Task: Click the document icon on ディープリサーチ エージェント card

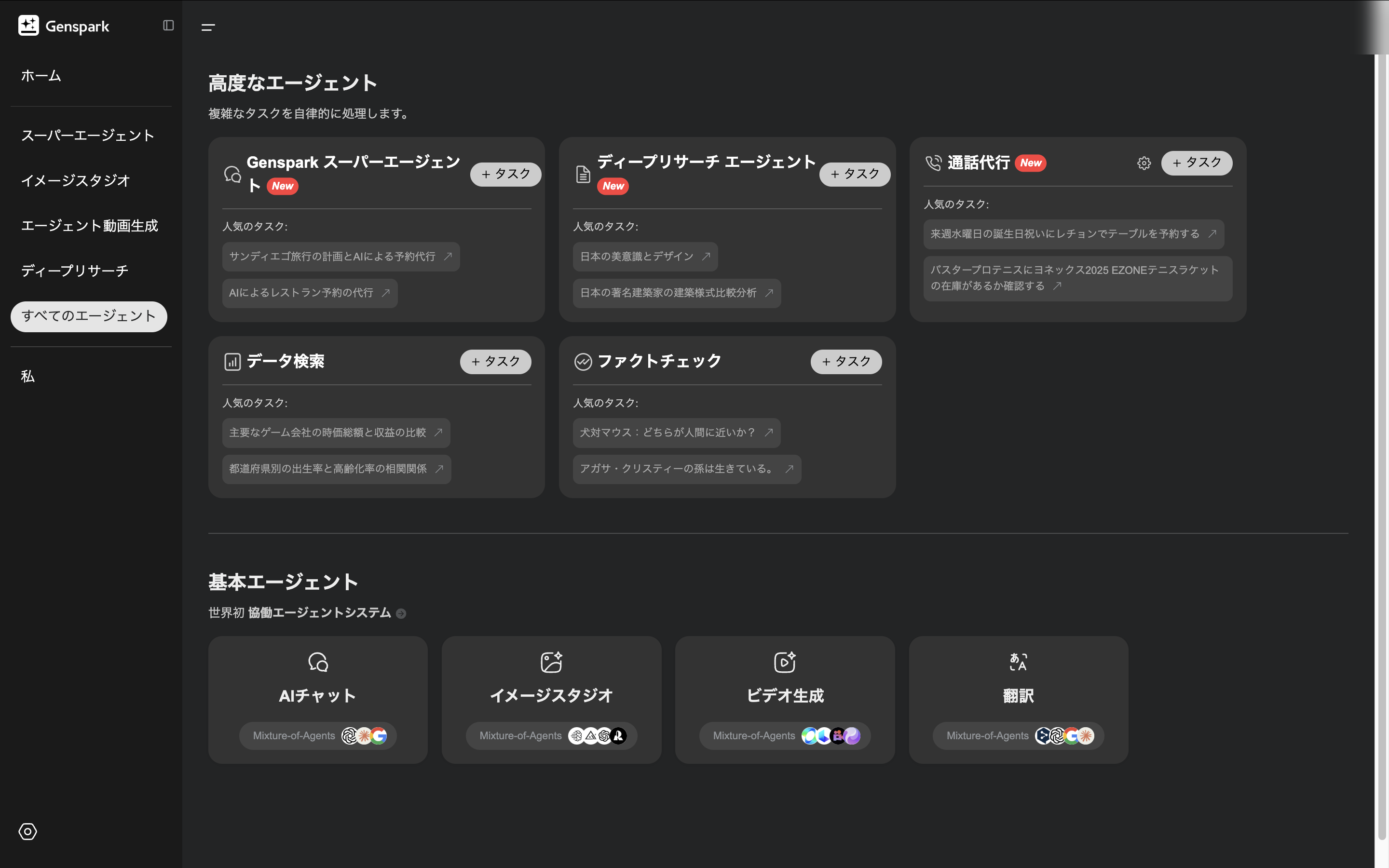Action: click(582, 174)
